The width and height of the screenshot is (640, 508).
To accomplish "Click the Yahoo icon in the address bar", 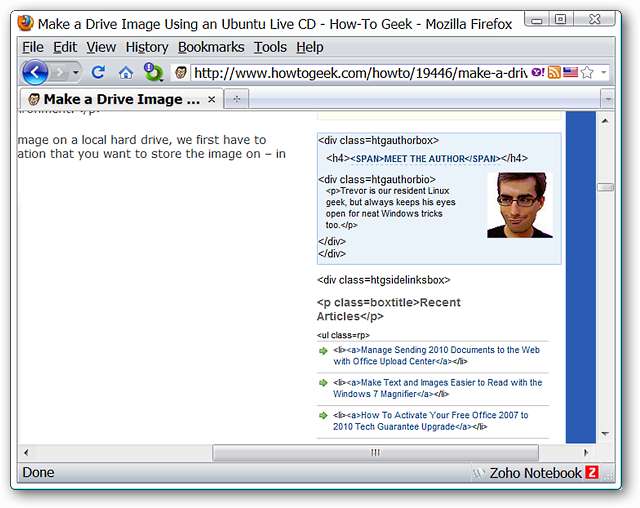I will pos(537,72).
